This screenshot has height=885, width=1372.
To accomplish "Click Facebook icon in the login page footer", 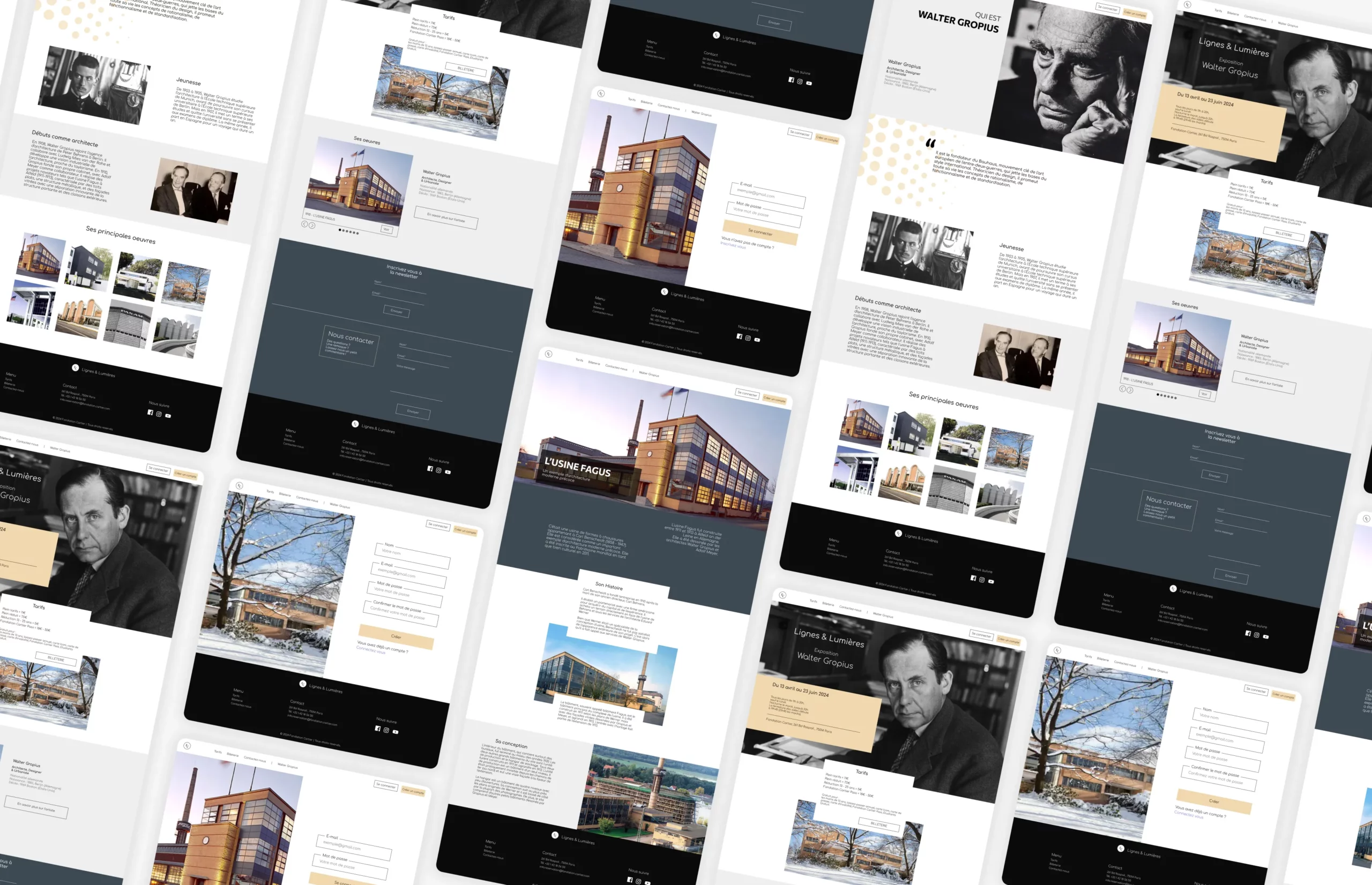I will (739, 336).
